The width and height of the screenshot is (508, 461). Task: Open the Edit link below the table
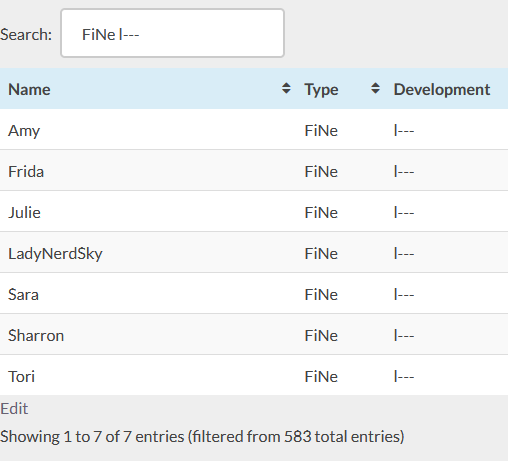(14, 408)
